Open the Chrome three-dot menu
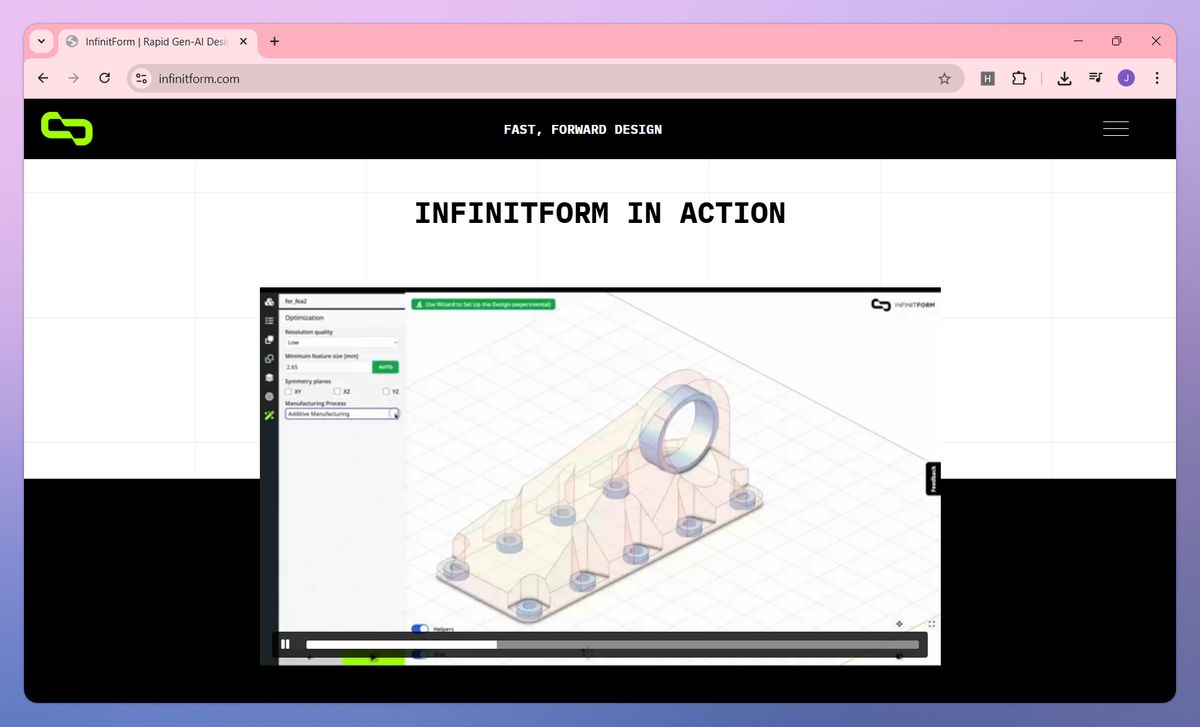 pos(1157,78)
